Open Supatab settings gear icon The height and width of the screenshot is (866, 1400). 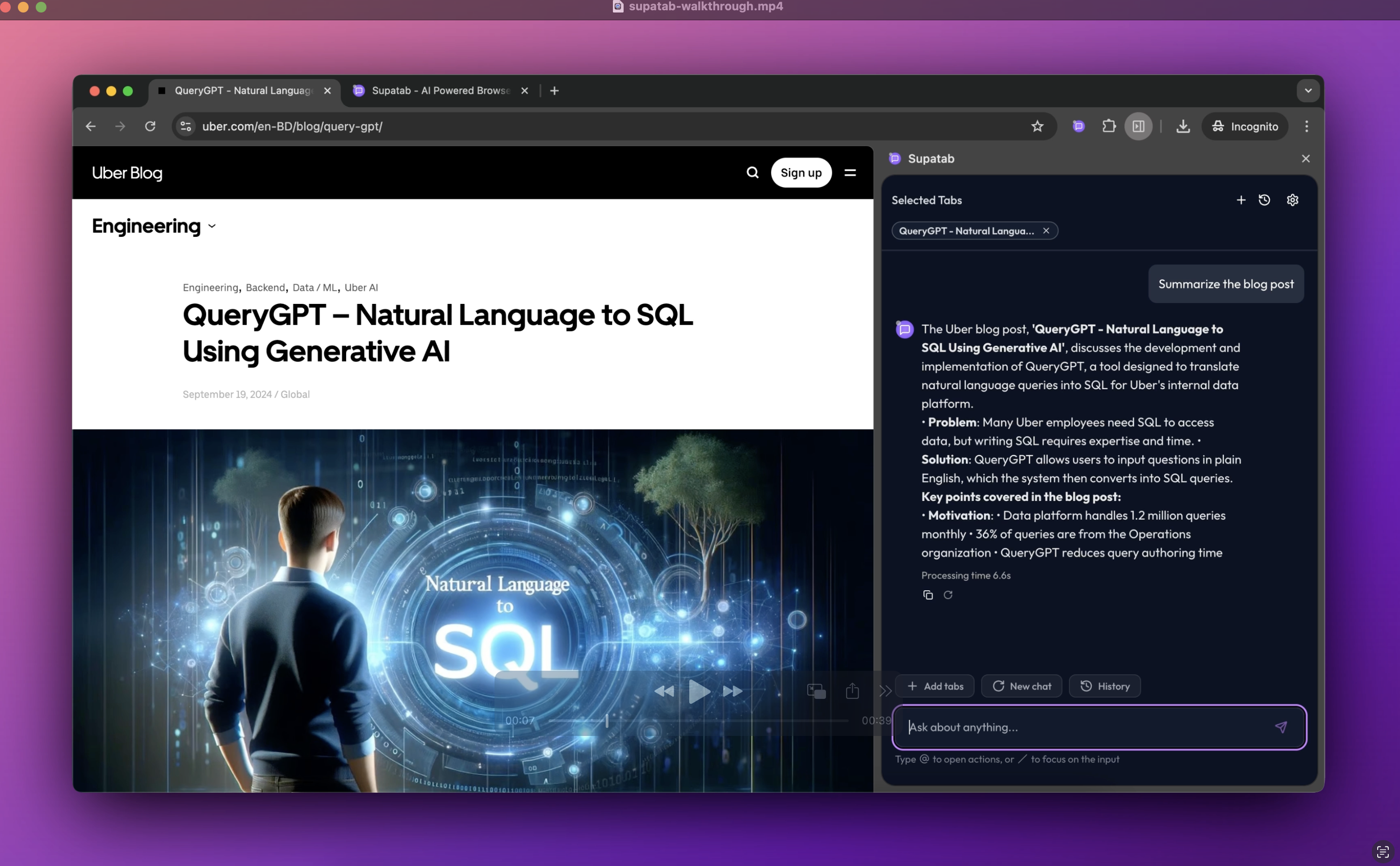(1292, 200)
